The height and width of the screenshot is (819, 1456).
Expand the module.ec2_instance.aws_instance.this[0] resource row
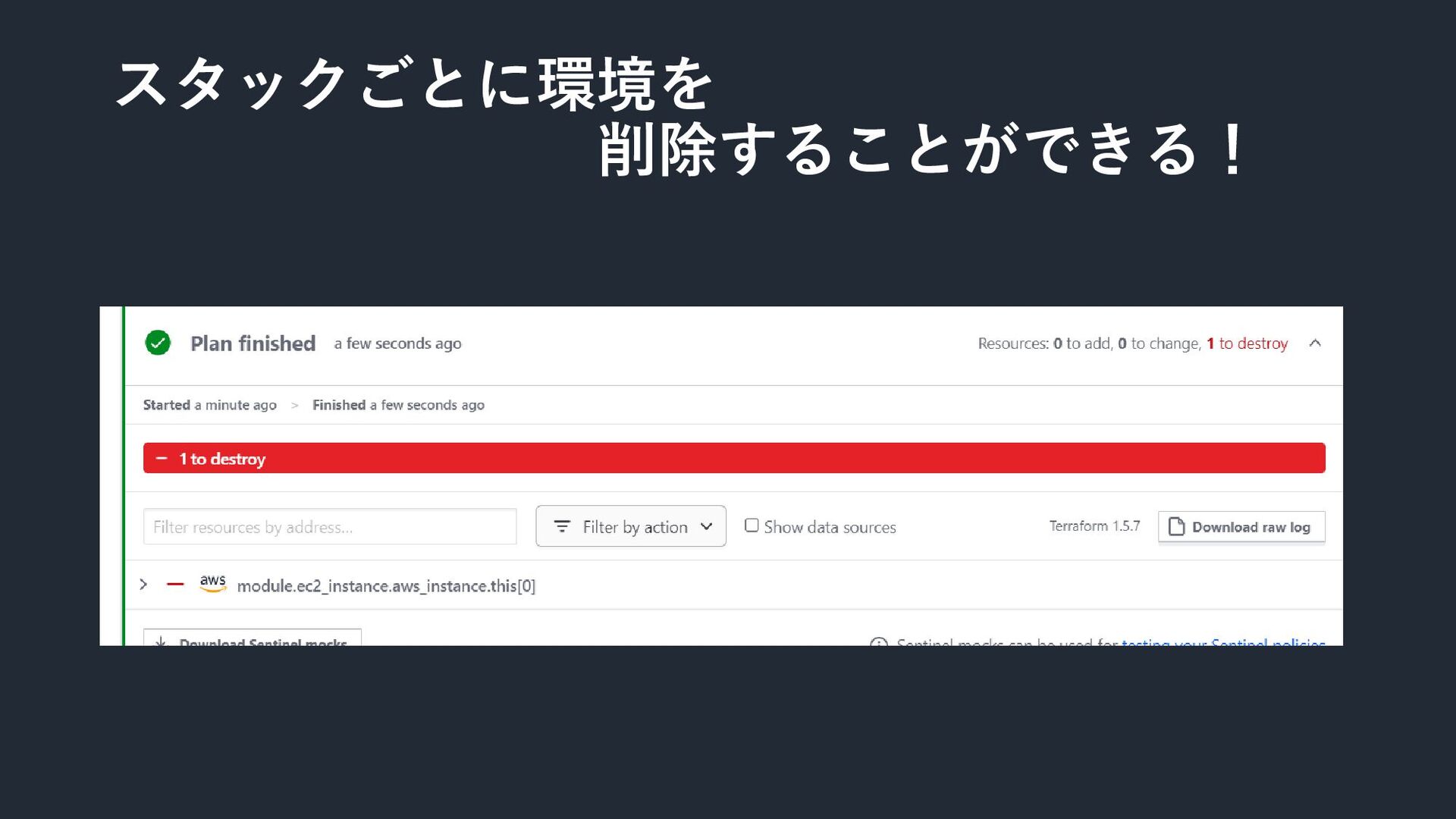click(x=143, y=584)
